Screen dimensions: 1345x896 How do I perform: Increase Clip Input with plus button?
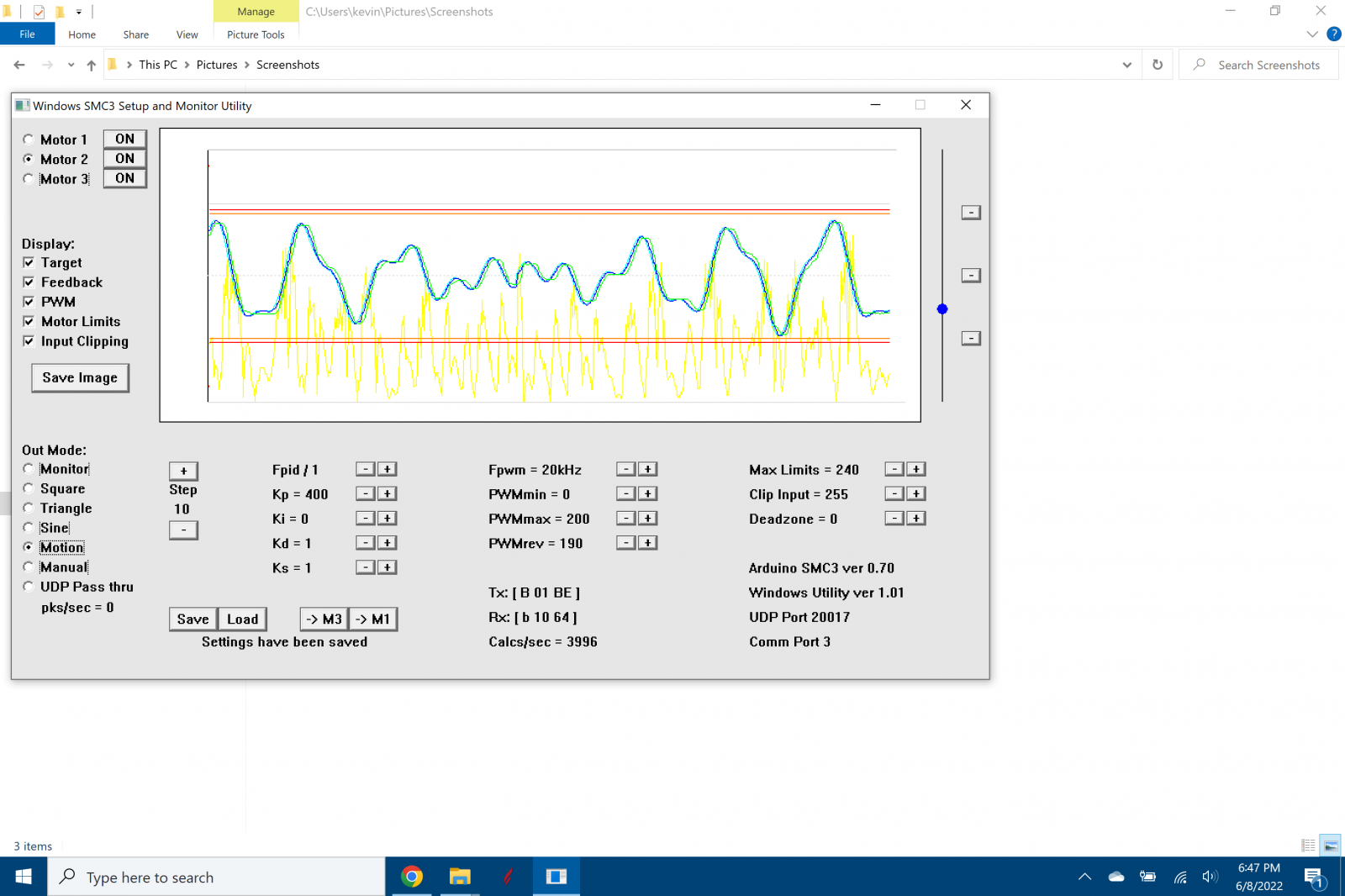[917, 493]
